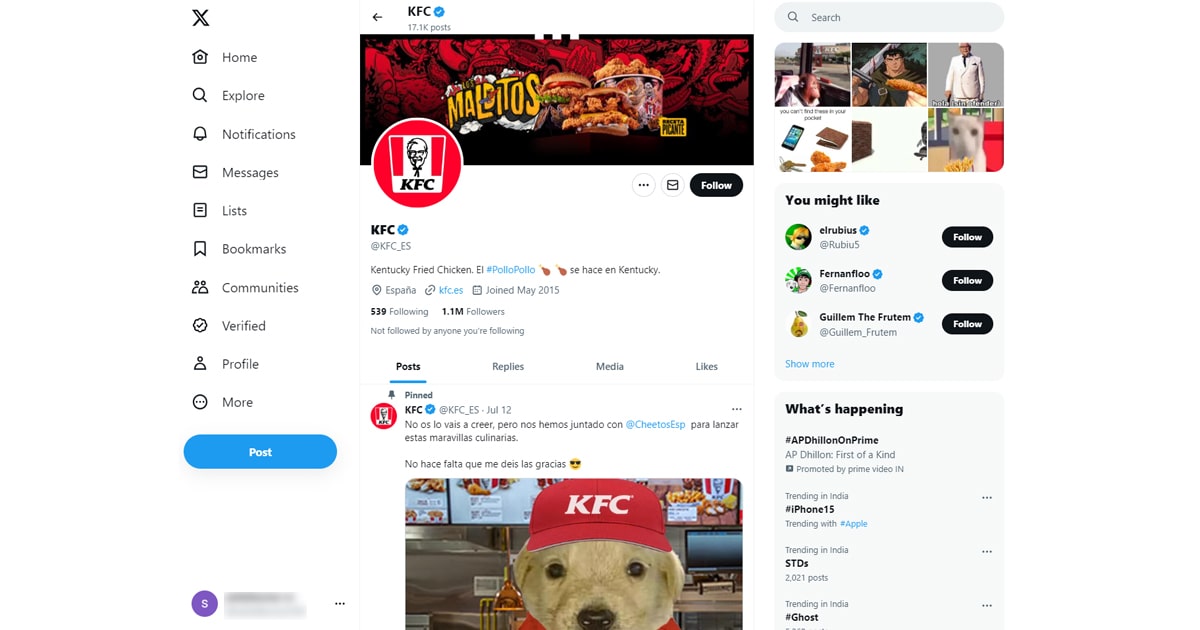Click the Search input field
Viewport: 1200px width, 630px height.
pyautogui.click(x=900, y=17)
